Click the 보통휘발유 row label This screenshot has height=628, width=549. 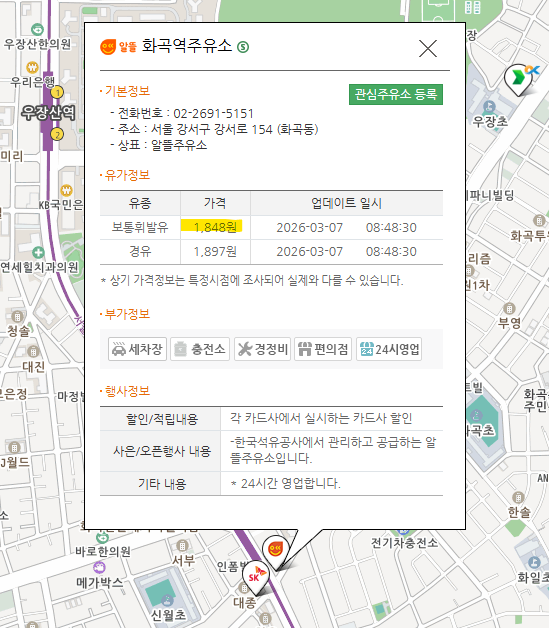(140, 227)
